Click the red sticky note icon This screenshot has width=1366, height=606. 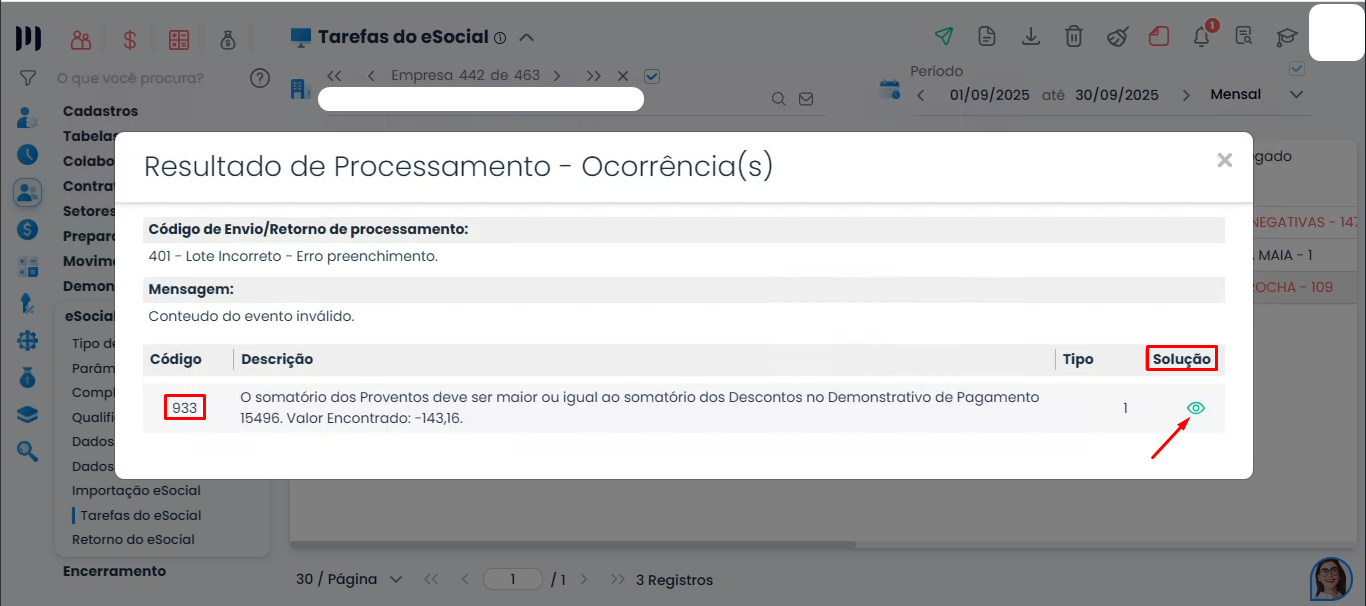1159,37
